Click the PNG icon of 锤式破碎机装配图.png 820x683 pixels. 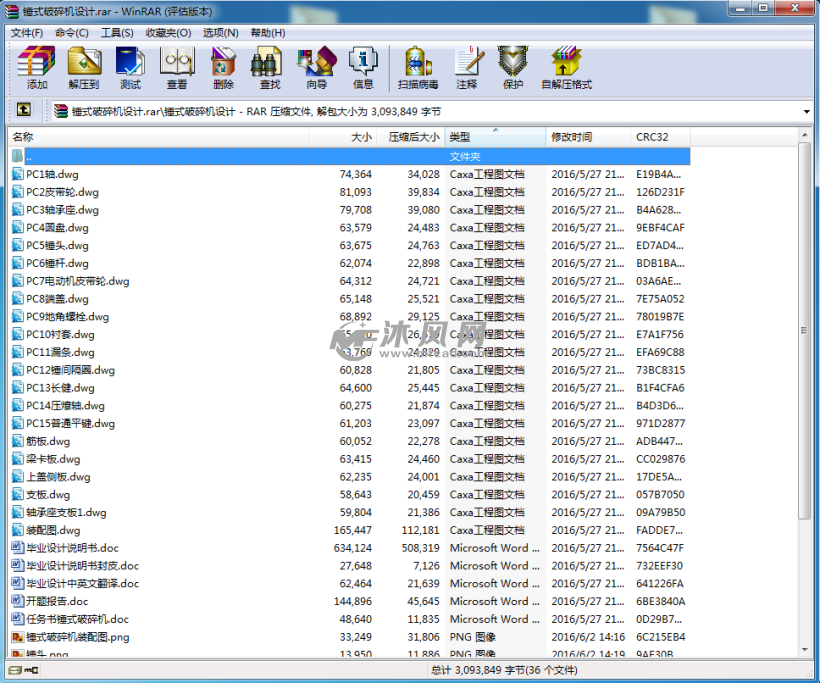pyautogui.click(x=18, y=636)
